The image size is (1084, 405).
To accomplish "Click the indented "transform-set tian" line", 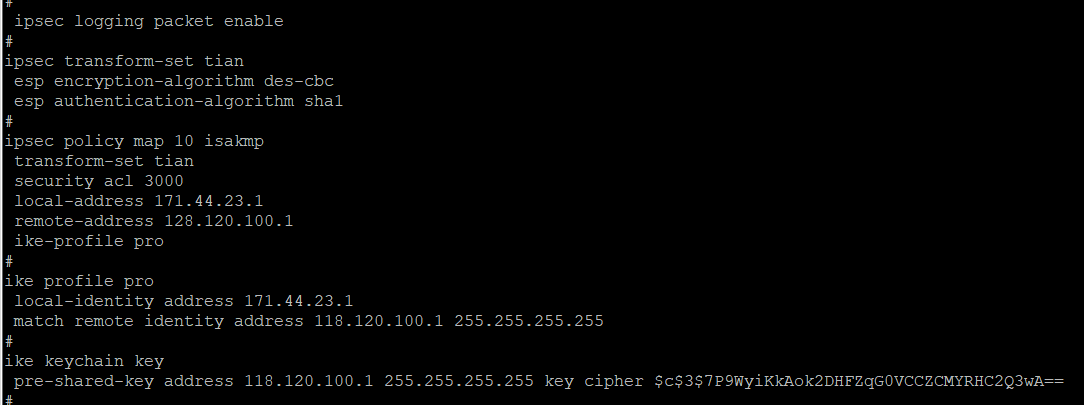I will pos(104,161).
